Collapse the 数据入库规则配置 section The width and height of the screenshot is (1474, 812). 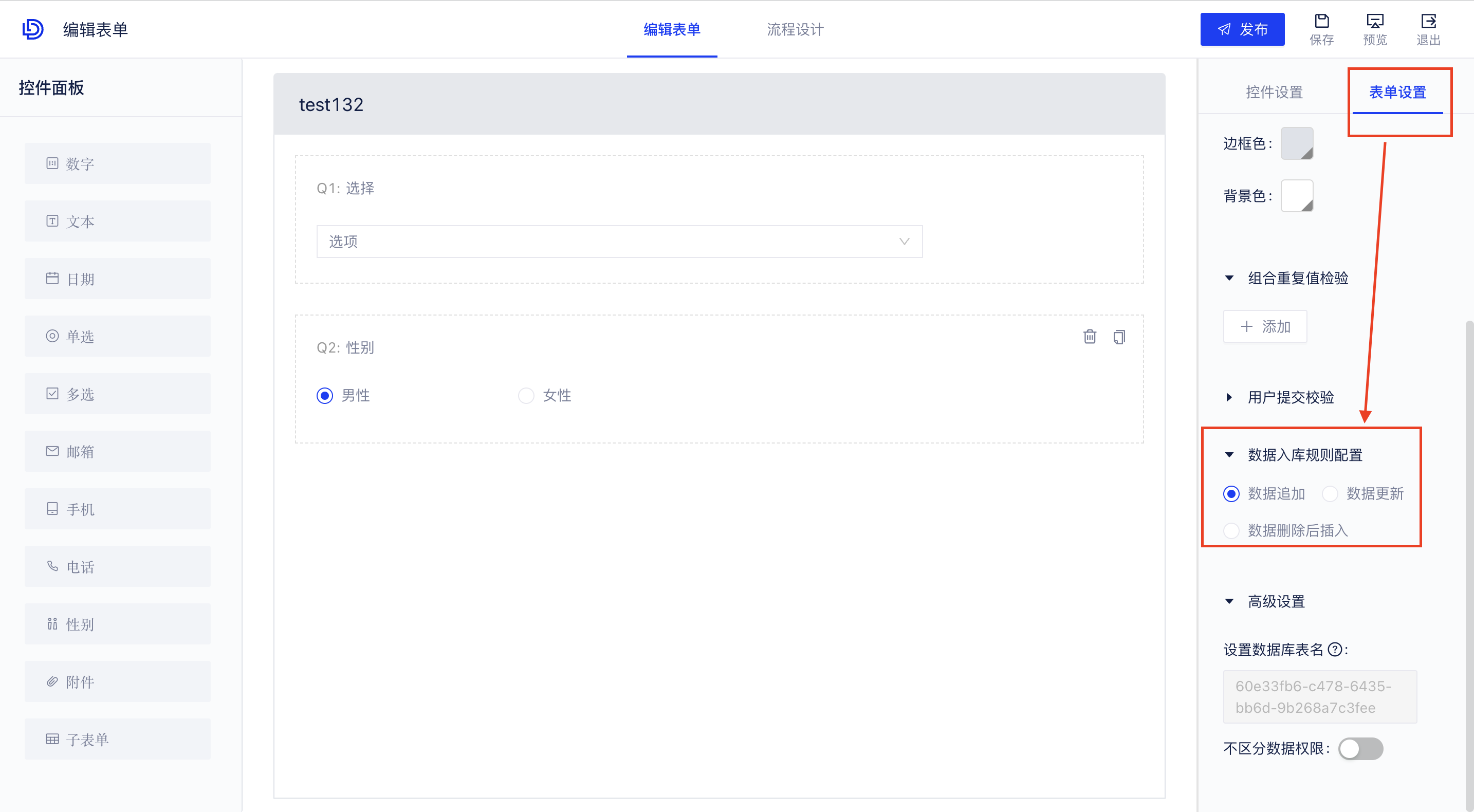click(1230, 454)
